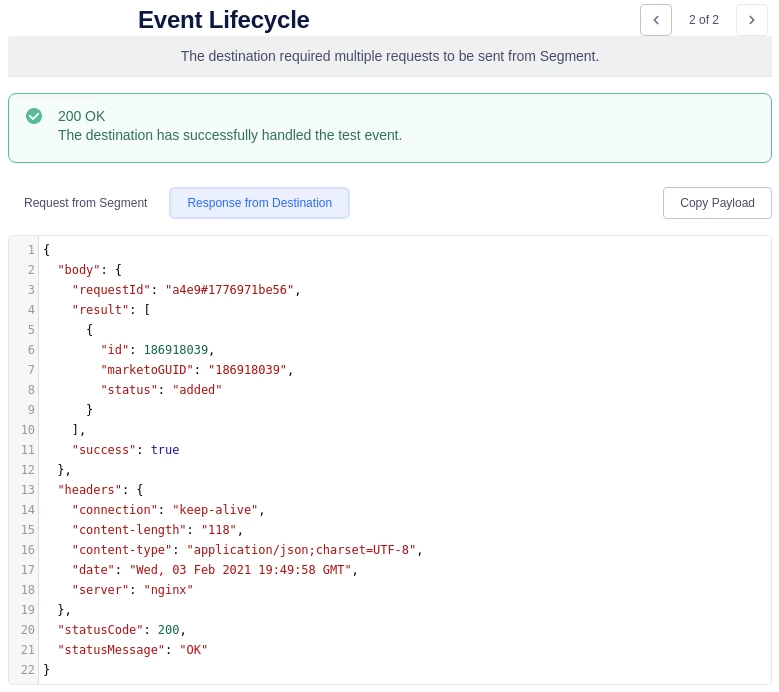Click line number 22 in the gutter

coord(28,670)
